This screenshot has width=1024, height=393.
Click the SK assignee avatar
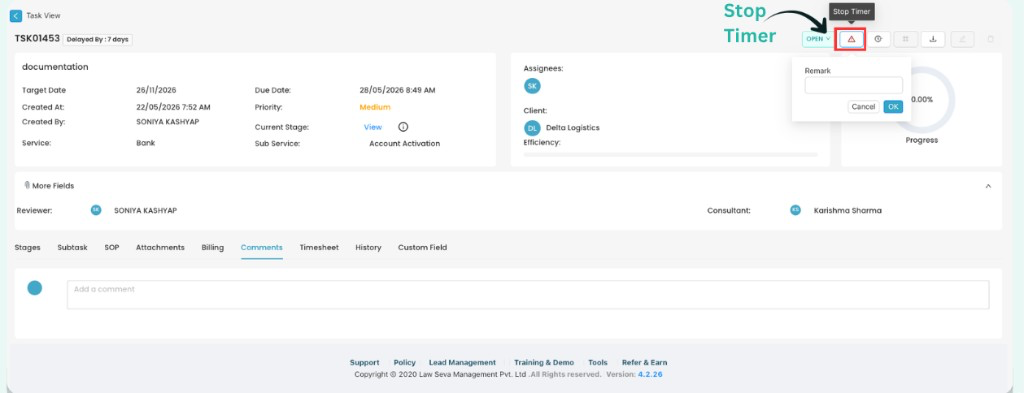pyautogui.click(x=532, y=86)
